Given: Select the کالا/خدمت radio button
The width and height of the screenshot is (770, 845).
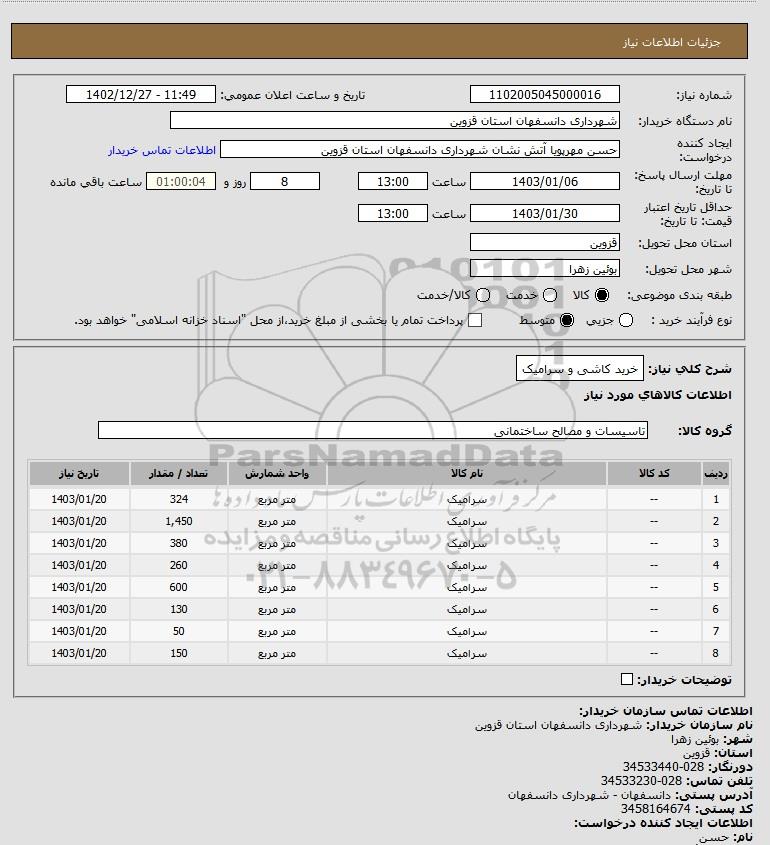Looking at the screenshot, I should 483,295.
